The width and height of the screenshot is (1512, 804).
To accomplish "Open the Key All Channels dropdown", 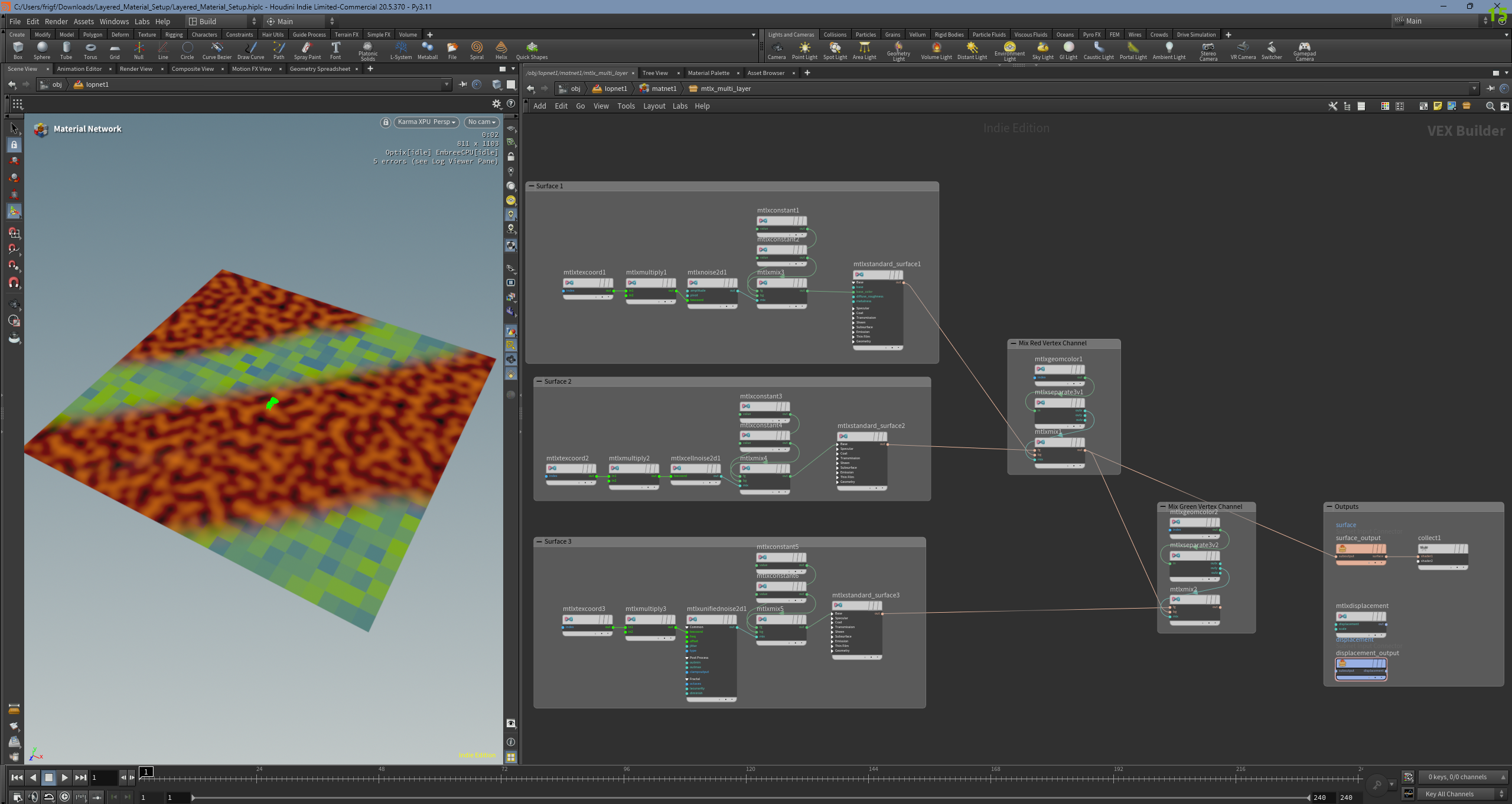I will [1463, 794].
